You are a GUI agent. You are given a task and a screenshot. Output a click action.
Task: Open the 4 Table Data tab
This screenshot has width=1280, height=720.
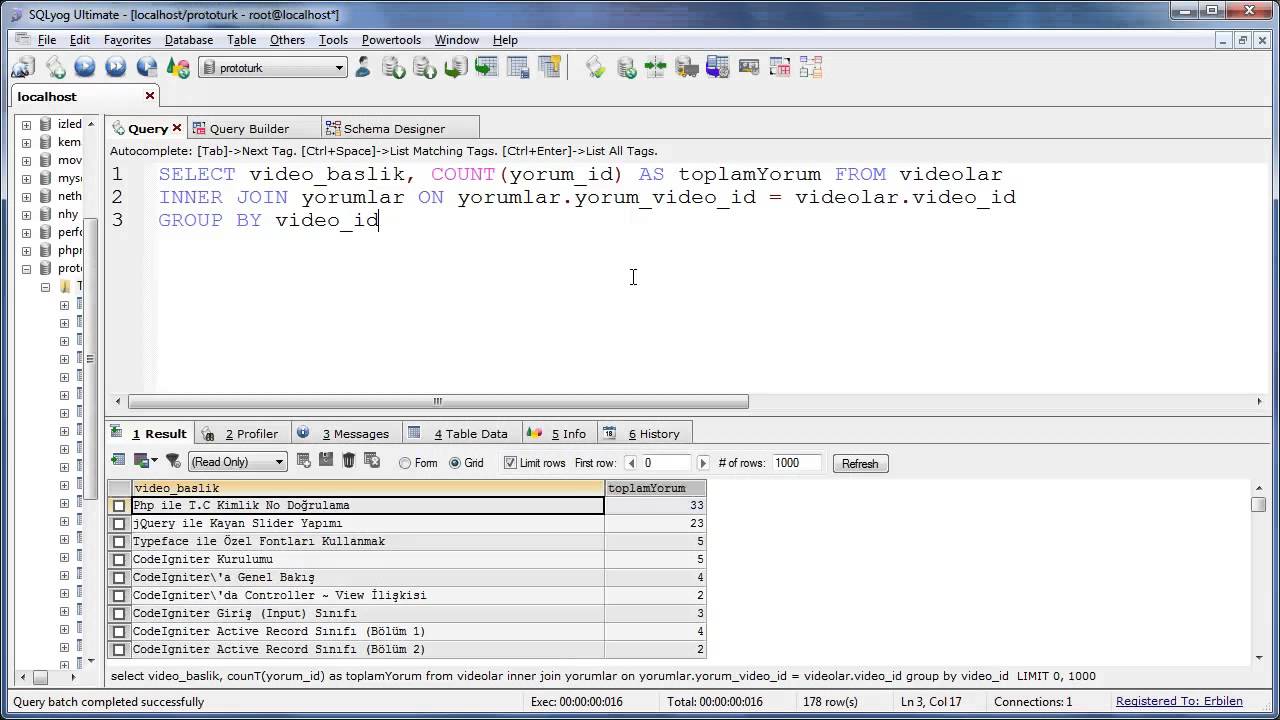tap(461, 433)
